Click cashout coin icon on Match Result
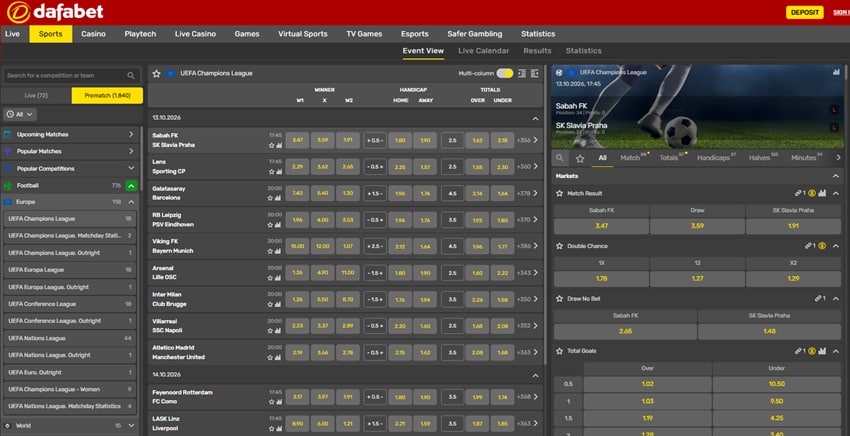Viewport: 850px width, 436px height. click(812, 193)
